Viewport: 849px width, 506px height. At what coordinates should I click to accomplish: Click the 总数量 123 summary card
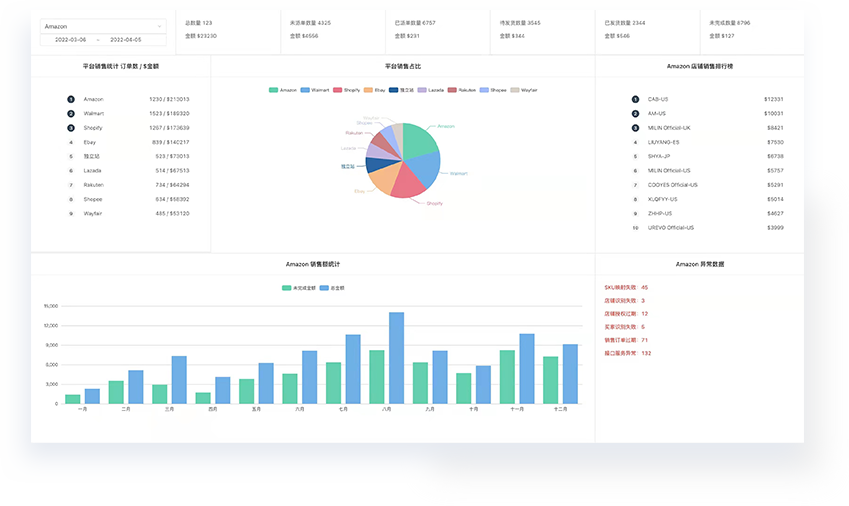coord(228,31)
